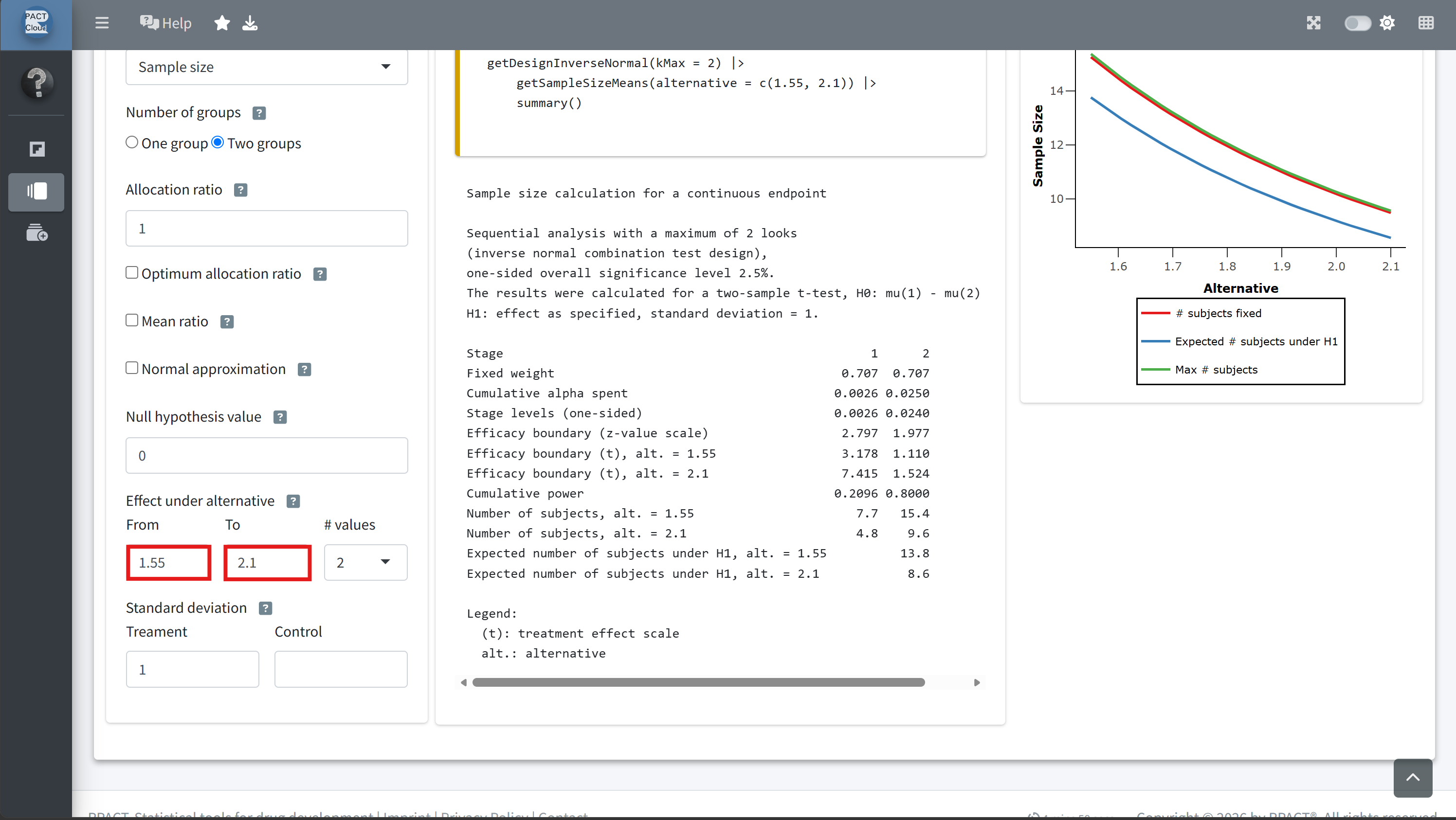Open the design page sidebar icon
Screen dimensions: 1456x820
point(36,149)
